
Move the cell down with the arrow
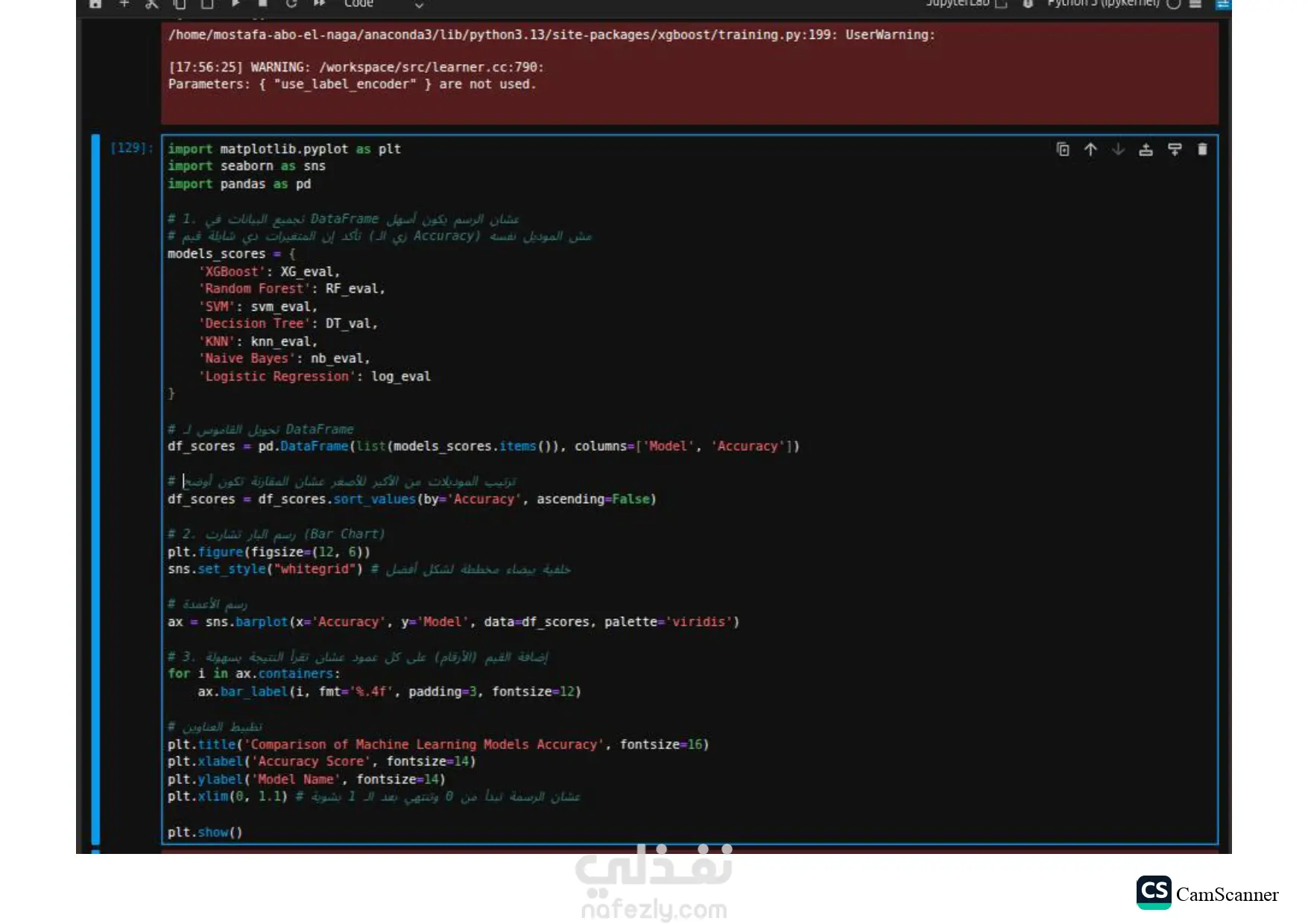[1118, 150]
